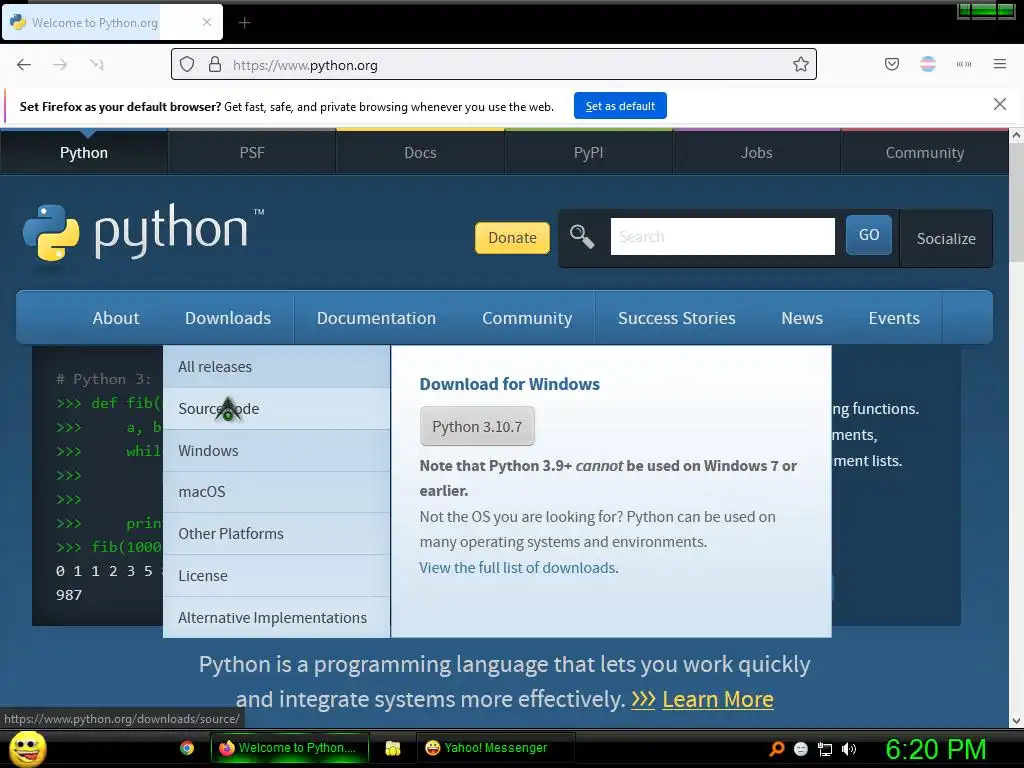Click the file manager taskbar icon
The width and height of the screenshot is (1024, 768).
click(x=392, y=748)
